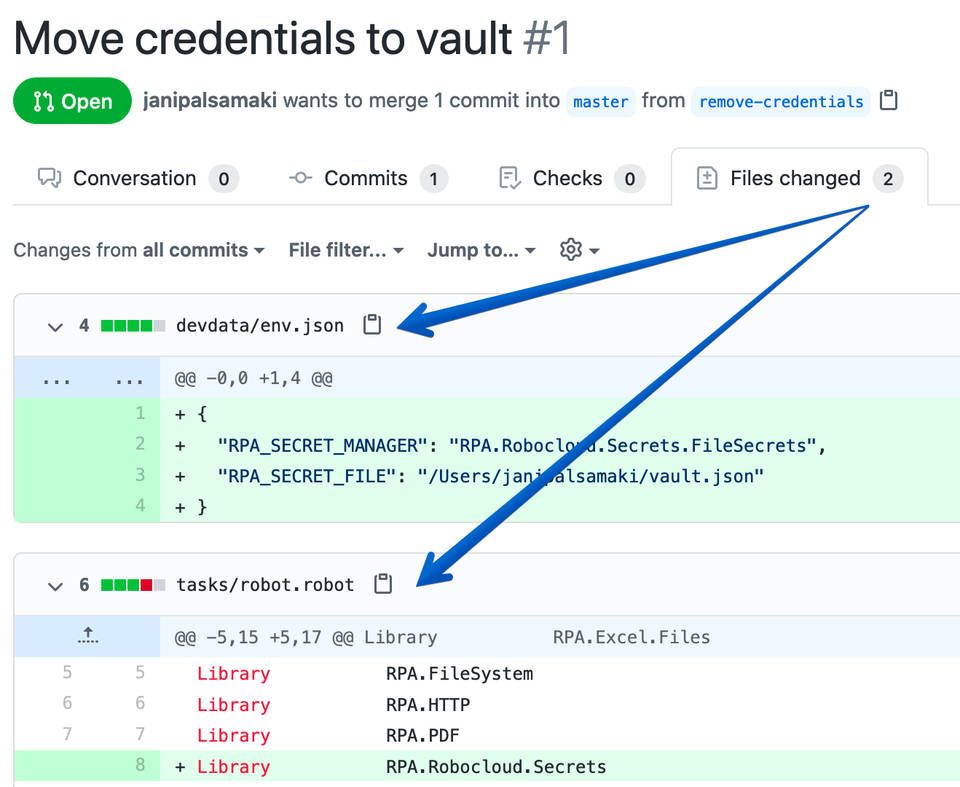Open the File filter dropdown
960x787 pixels.
pyautogui.click(x=346, y=250)
